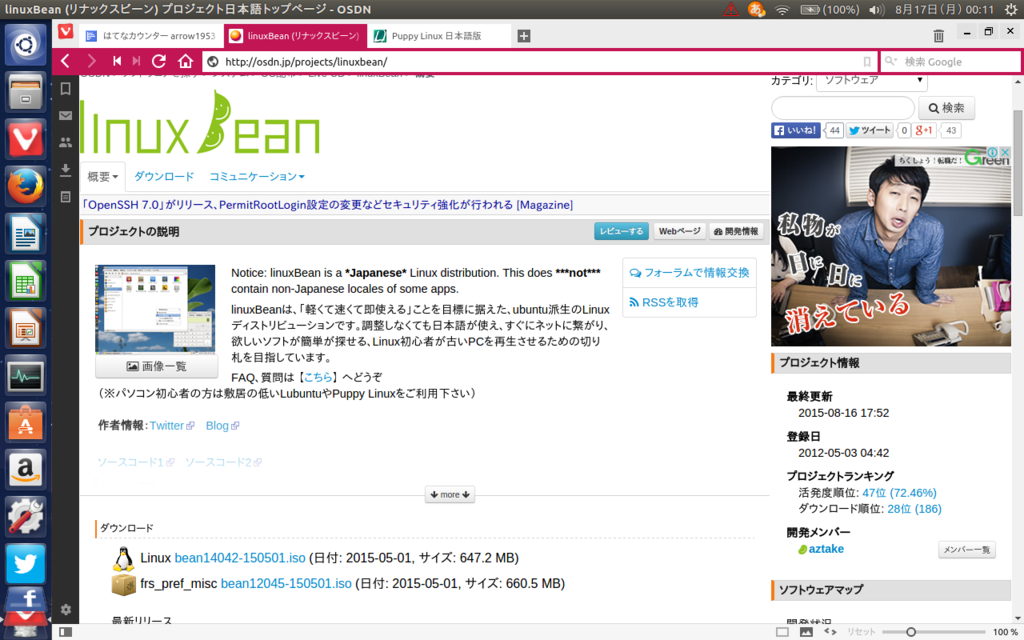Open Vivaldi settings gear in sidebar
This screenshot has width=1024, height=640.
(x=65, y=609)
